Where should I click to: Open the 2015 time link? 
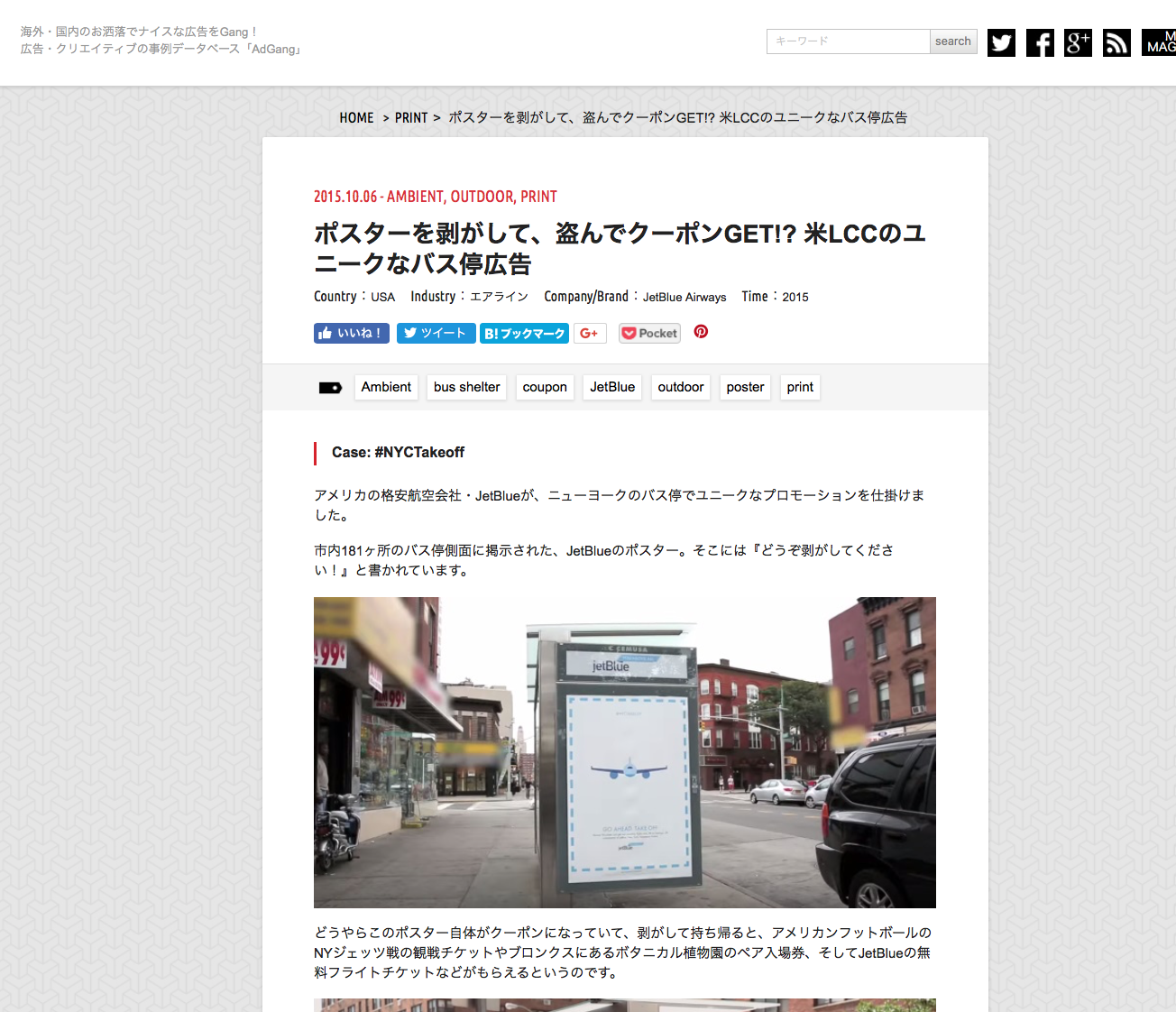(795, 297)
